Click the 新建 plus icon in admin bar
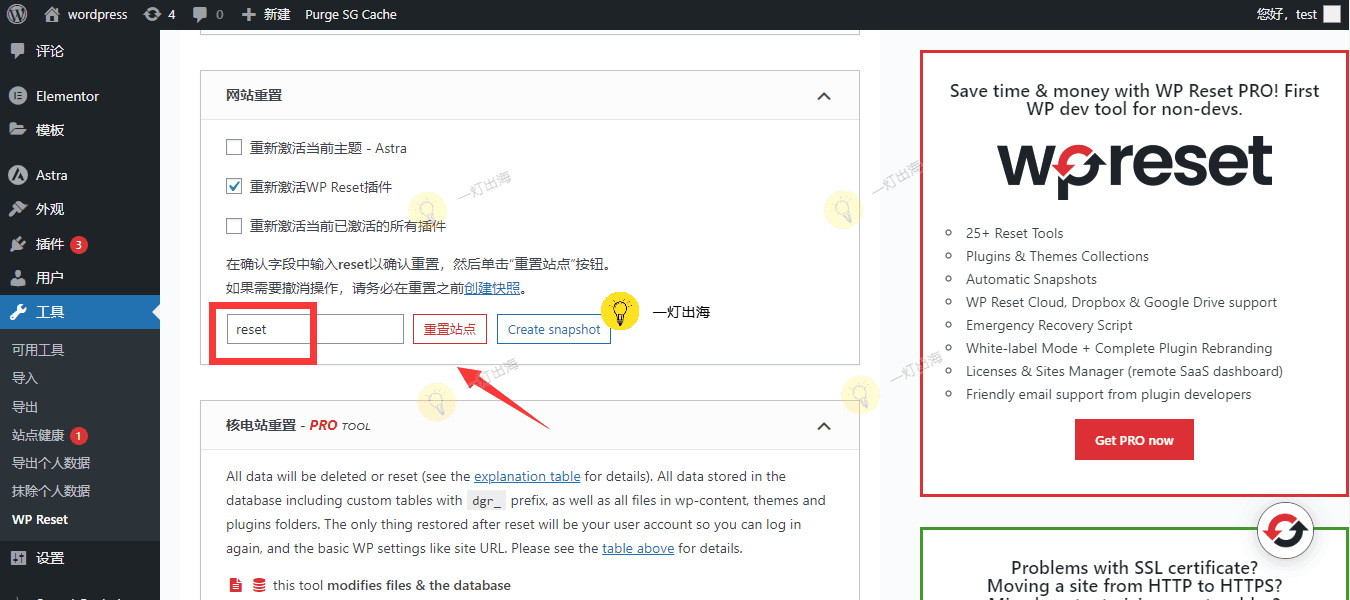Screen dimensions: 1350x600 [249, 14]
